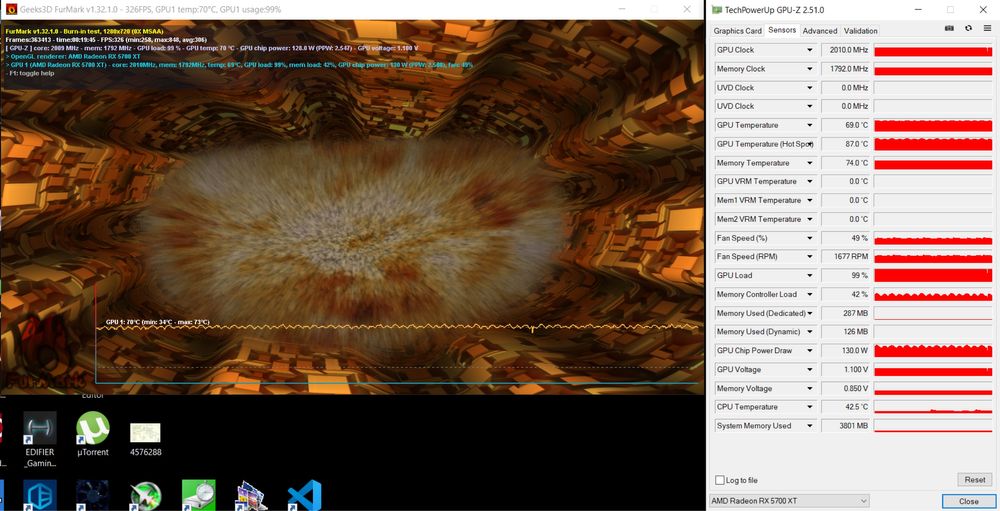
Task: Expand the GPU Chip Power Draw dropdown
Action: point(810,351)
